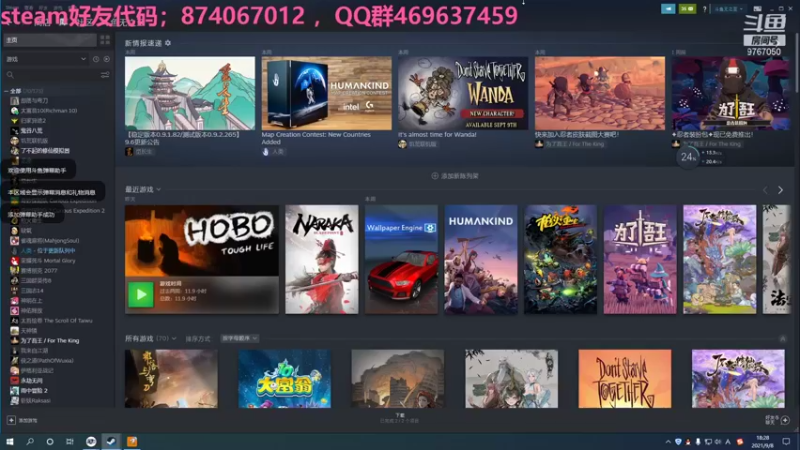Open the 大富翁 cover in all games

285,379
